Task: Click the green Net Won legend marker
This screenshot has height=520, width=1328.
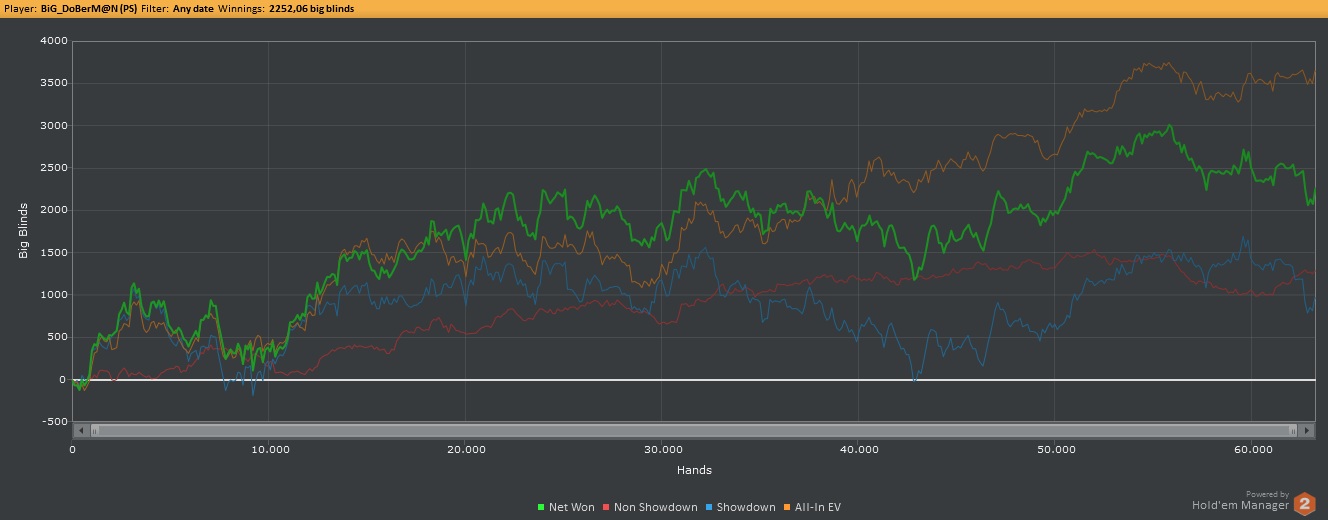Action: click(x=541, y=508)
